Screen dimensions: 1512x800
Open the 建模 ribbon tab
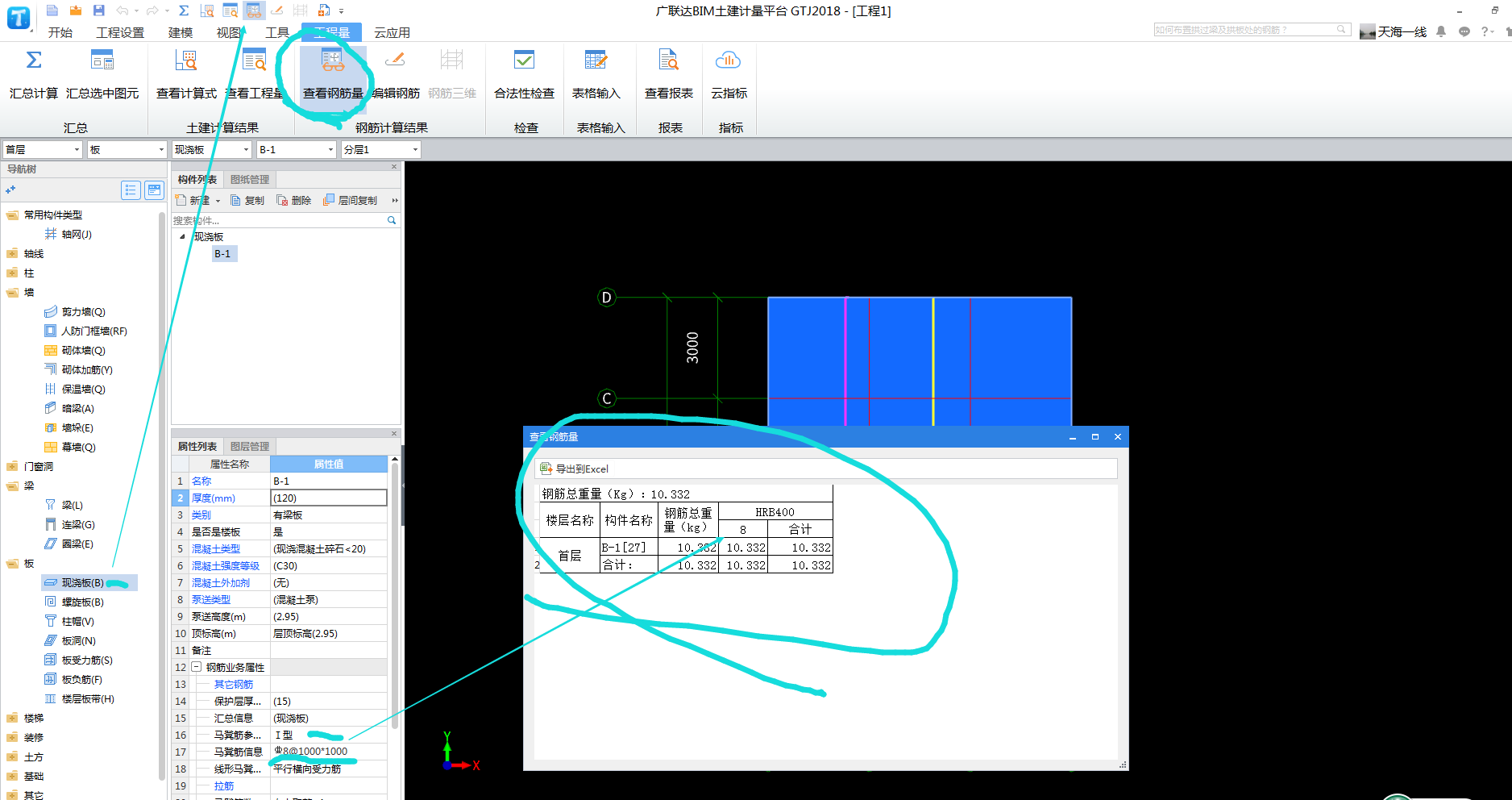click(181, 32)
